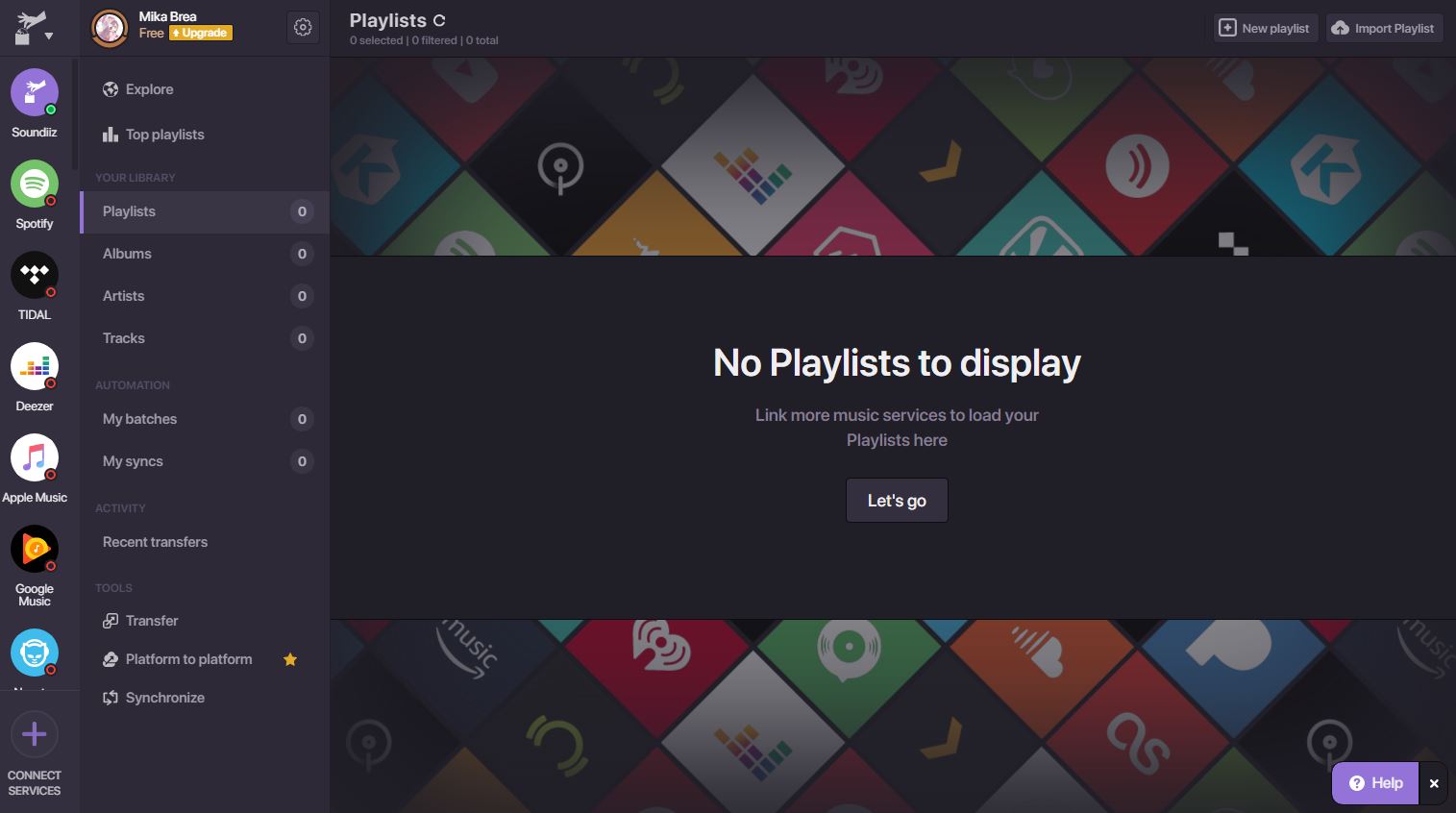Dismiss the Help widget with X
The width and height of the screenshot is (1456, 813).
tap(1433, 783)
